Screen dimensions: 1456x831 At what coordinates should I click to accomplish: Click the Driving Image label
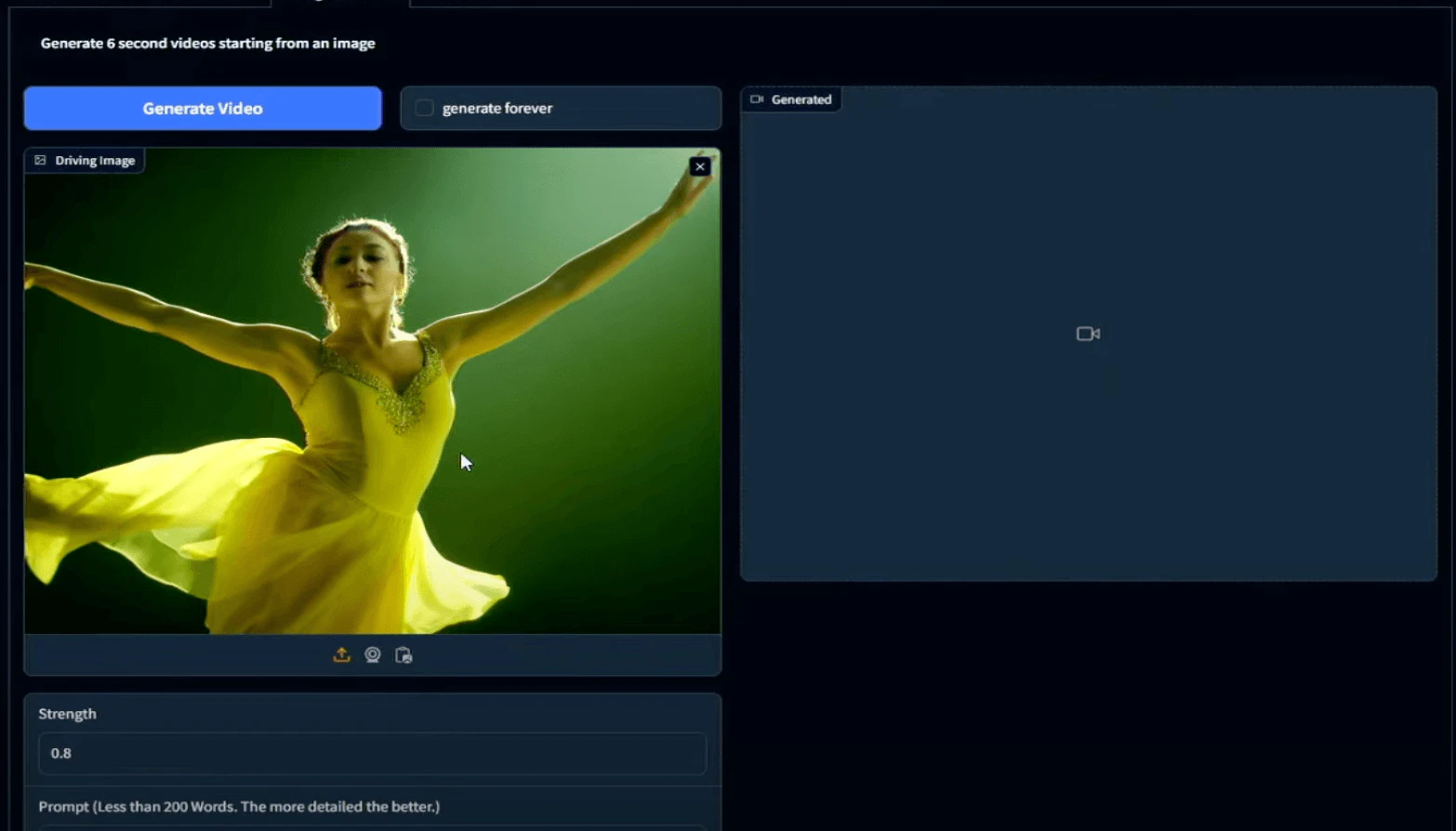click(94, 160)
